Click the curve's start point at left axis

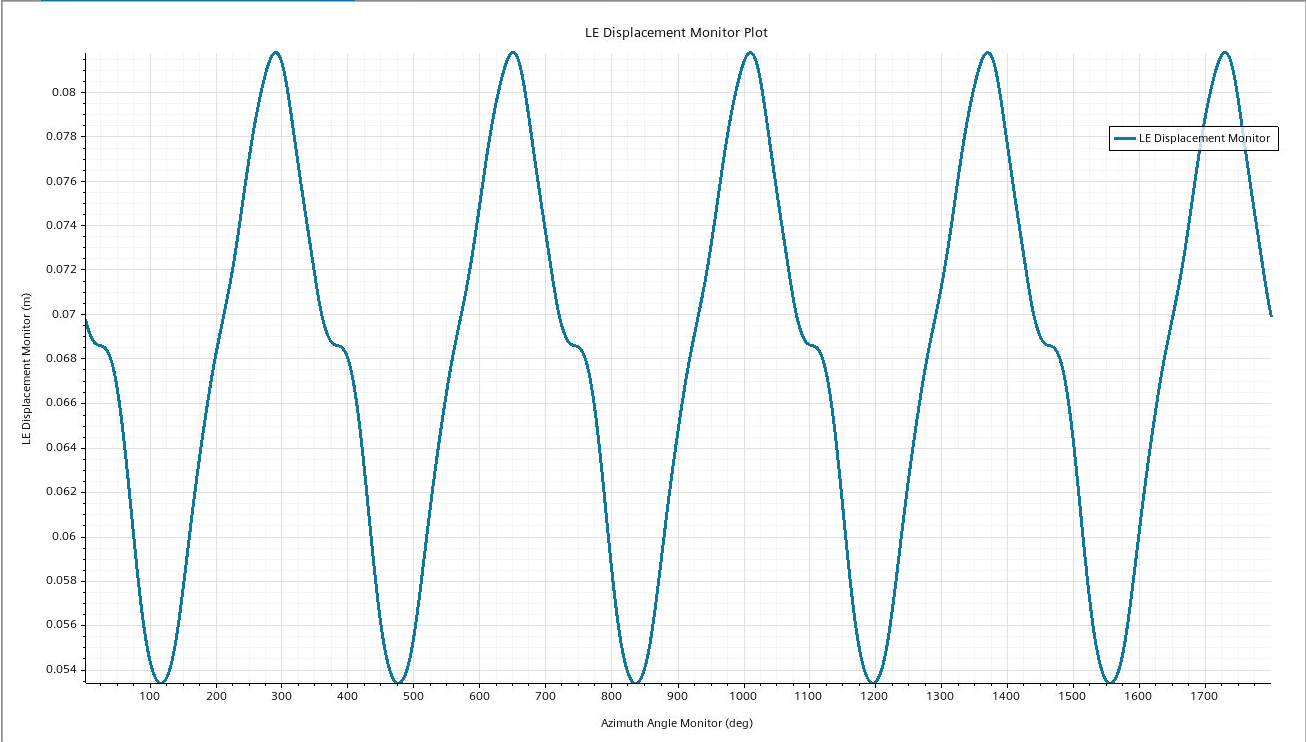tap(86, 319)
